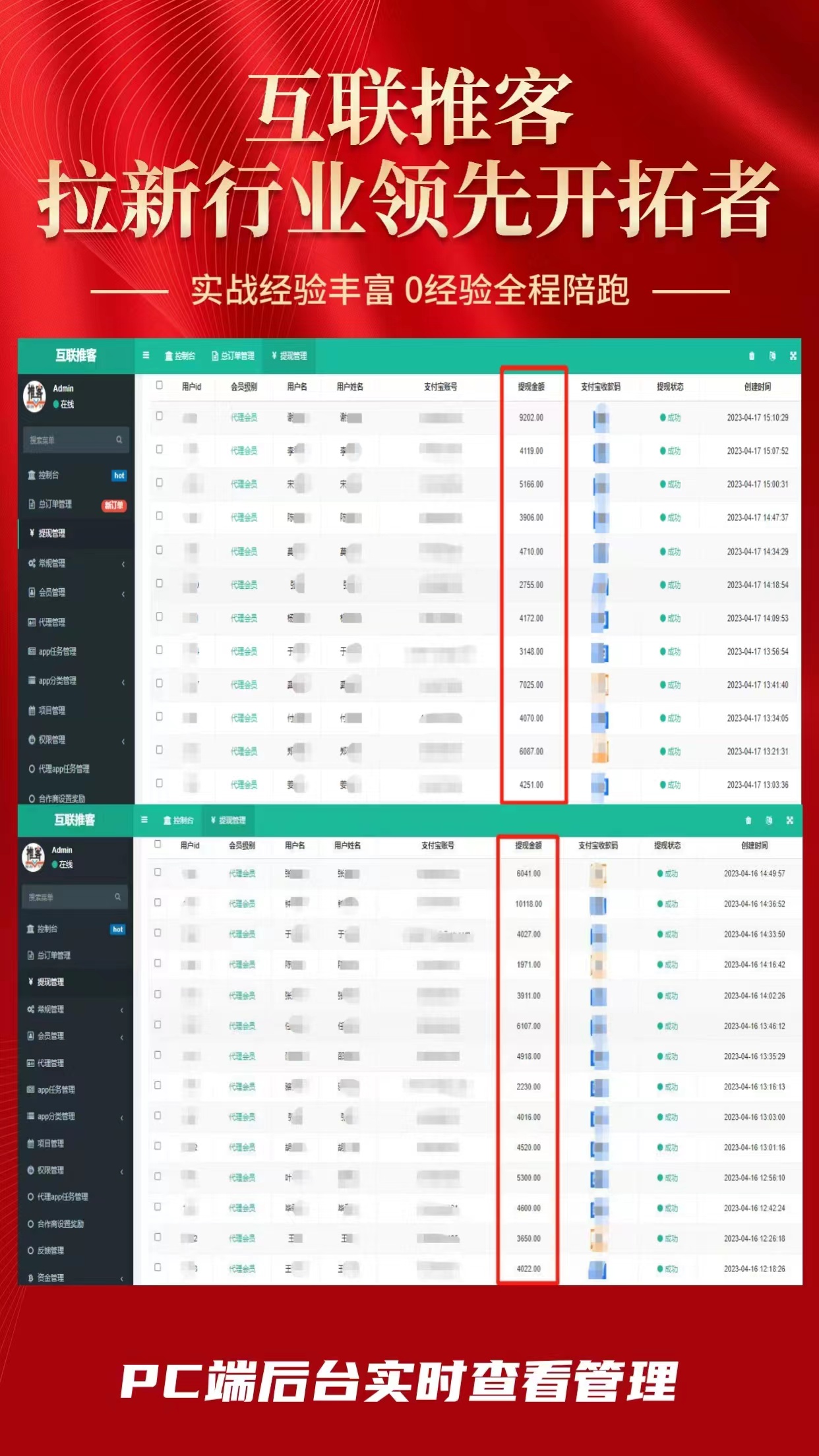
Task: Click the red 新订单 badge
Action: [x=113, y=505]
